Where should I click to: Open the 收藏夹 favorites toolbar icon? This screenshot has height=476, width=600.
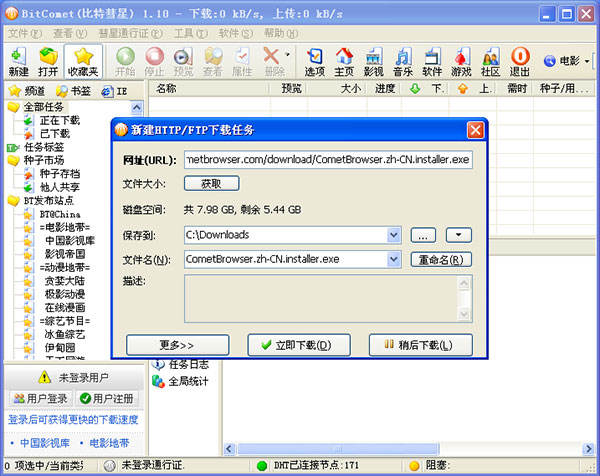pos(83,61)
